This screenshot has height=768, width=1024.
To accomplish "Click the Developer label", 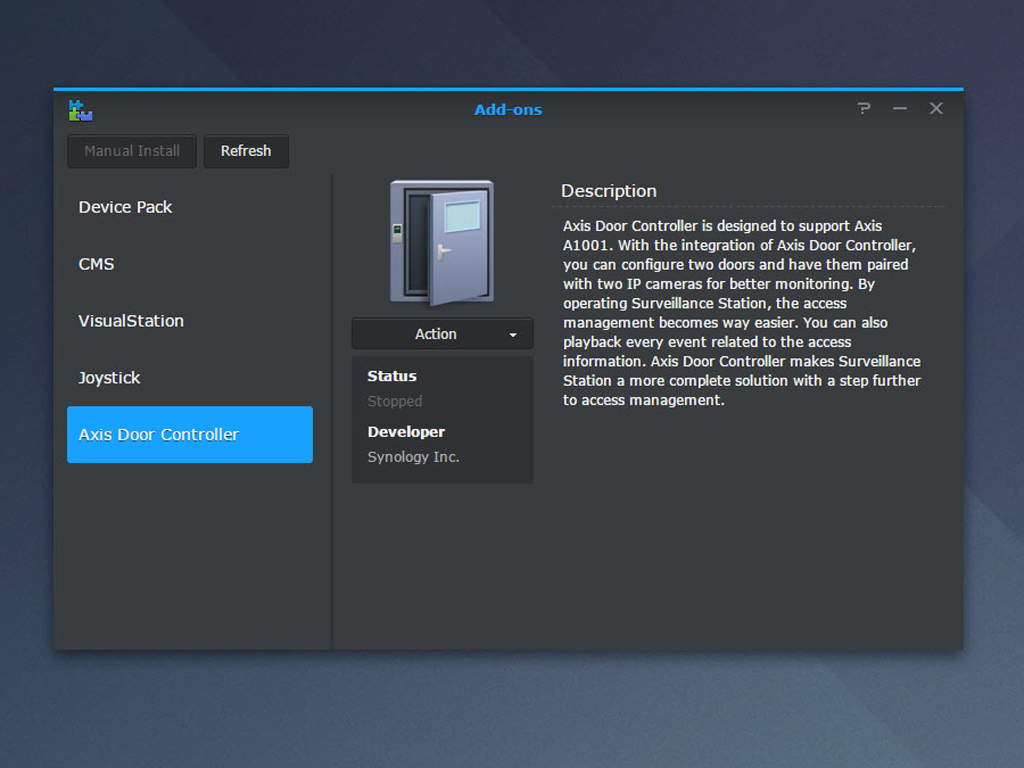I will click(406, 432).
